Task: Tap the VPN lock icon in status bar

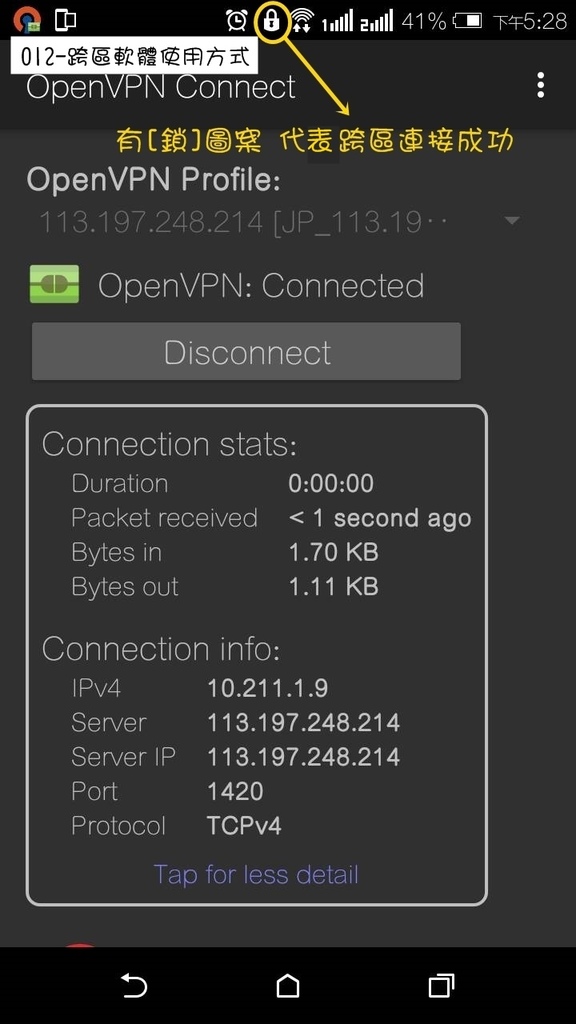Action: [x=270, y=21]
